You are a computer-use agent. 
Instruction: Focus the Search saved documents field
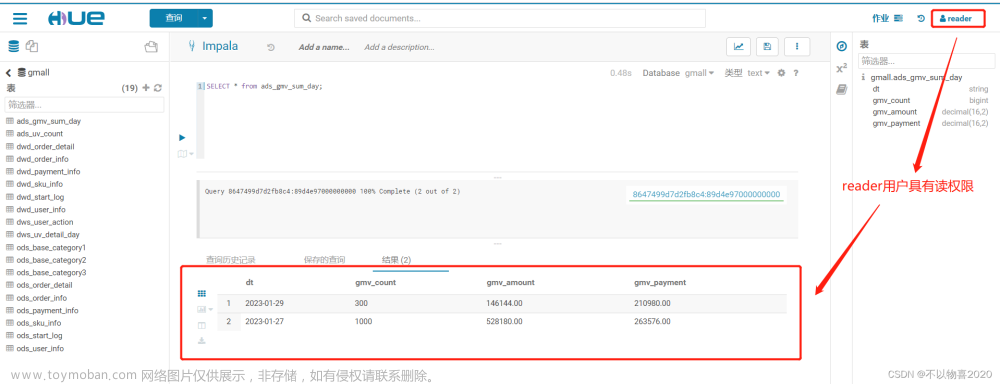click(x=499, y=18)
